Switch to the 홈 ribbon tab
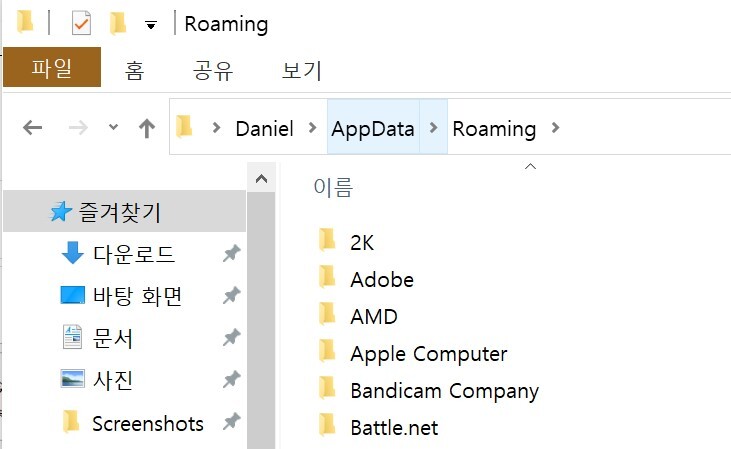The image size is (731, 449). tap(134, 70)
